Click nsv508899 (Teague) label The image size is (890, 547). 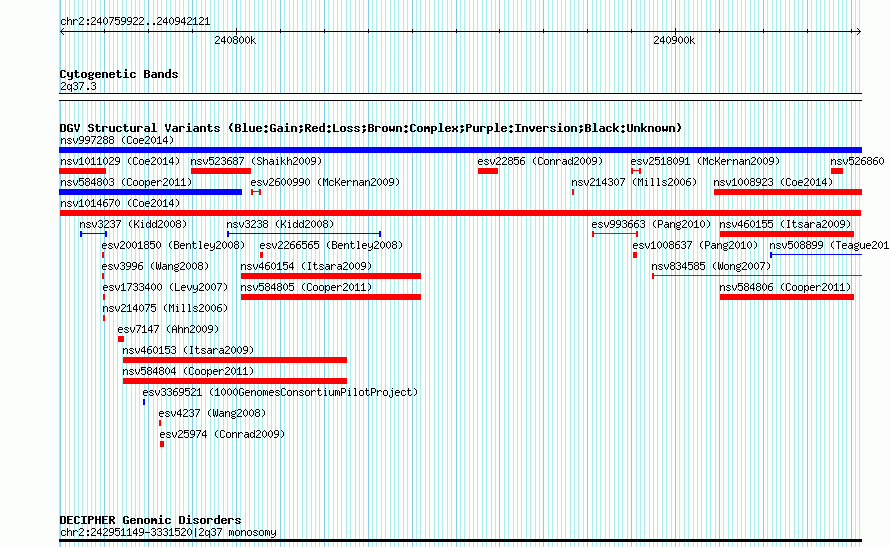[829, 246]
